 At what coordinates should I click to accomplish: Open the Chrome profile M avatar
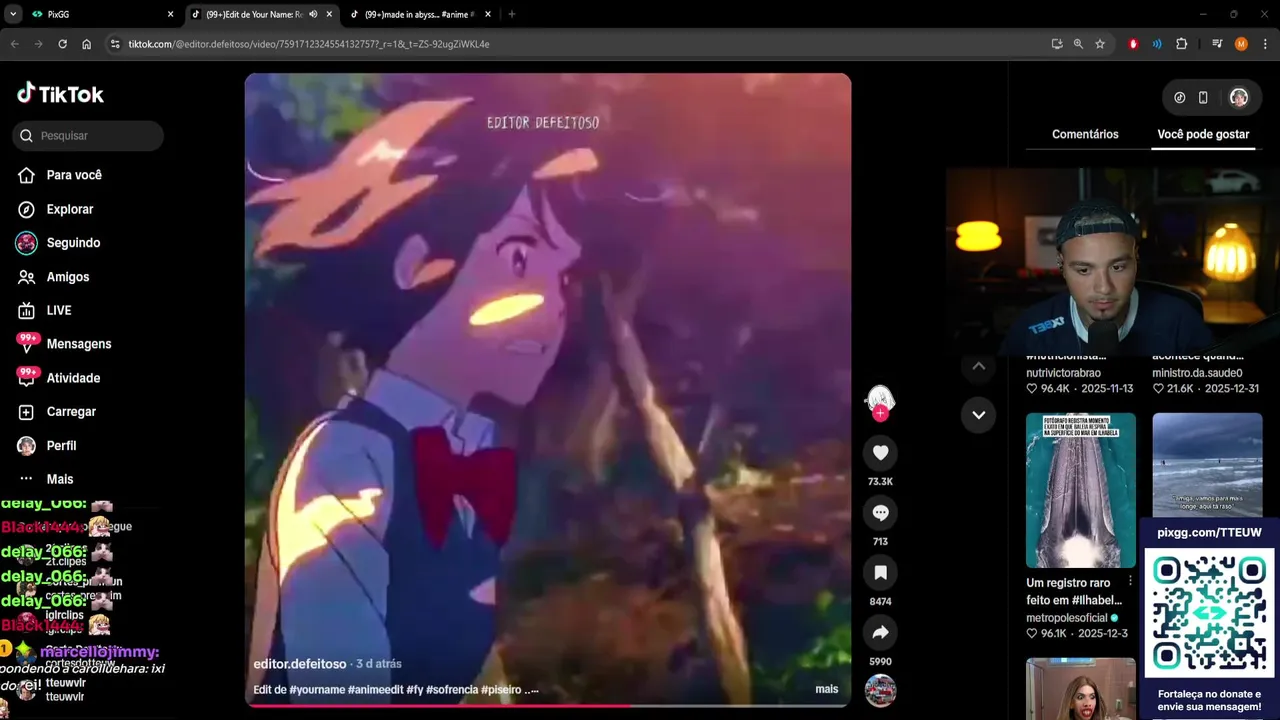1241,44
